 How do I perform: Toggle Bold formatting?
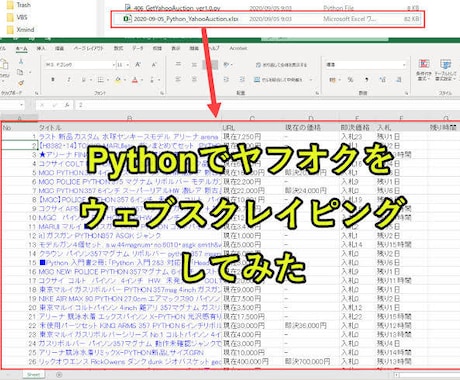pyautogui.click(x=53, y=80)
